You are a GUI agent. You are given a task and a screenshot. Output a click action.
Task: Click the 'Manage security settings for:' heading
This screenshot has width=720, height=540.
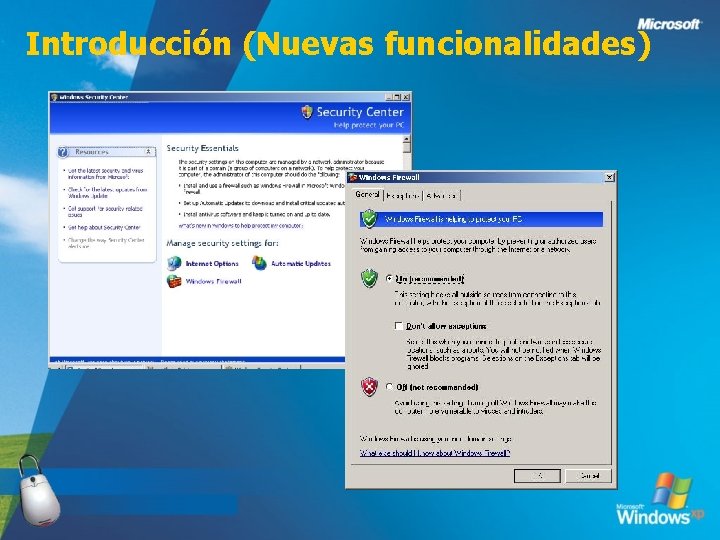[x=222, y=243]
